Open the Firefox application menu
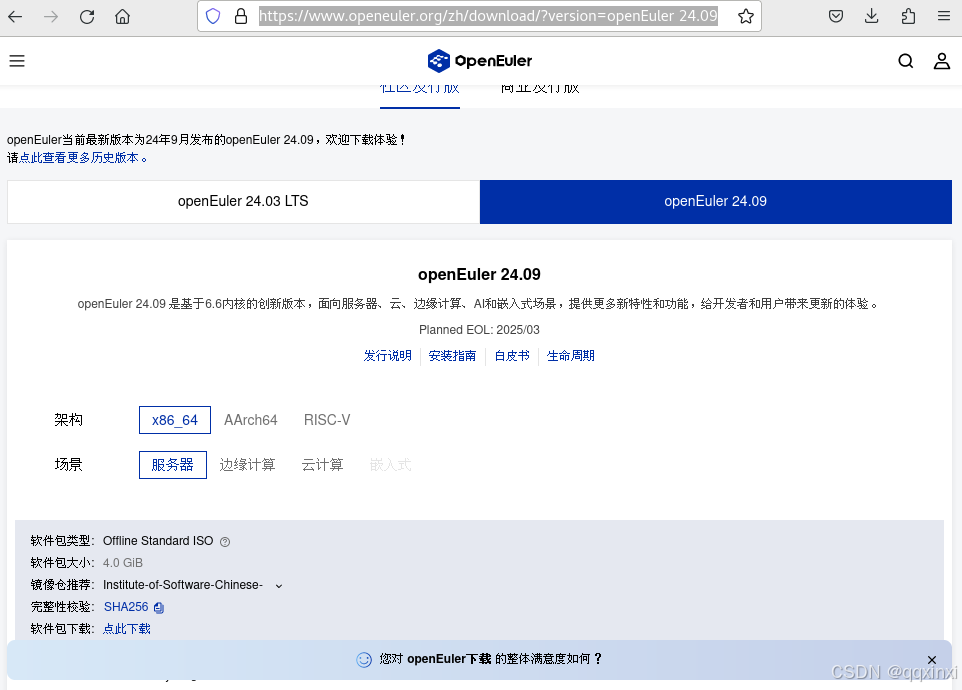This screenshot has height=690, width=962. coord(944,16)
